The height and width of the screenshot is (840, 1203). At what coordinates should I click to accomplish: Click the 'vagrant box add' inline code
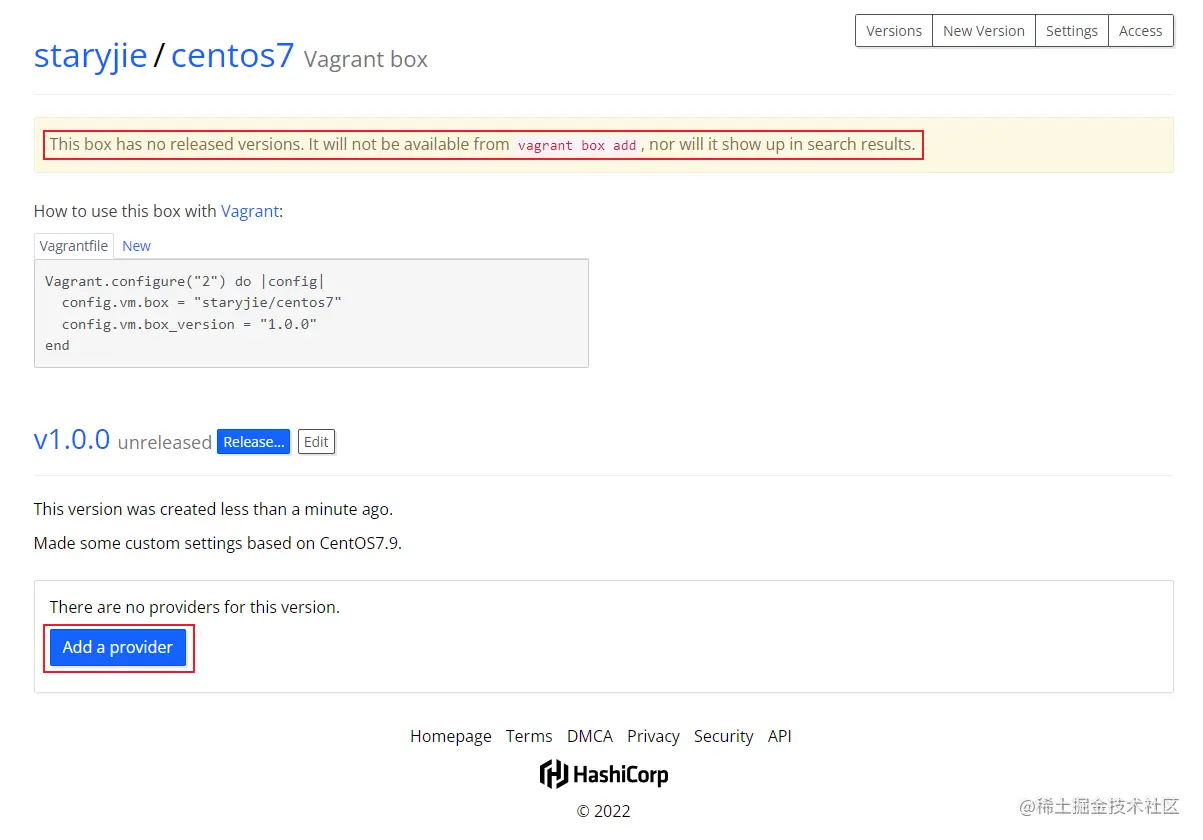point(577,145)
